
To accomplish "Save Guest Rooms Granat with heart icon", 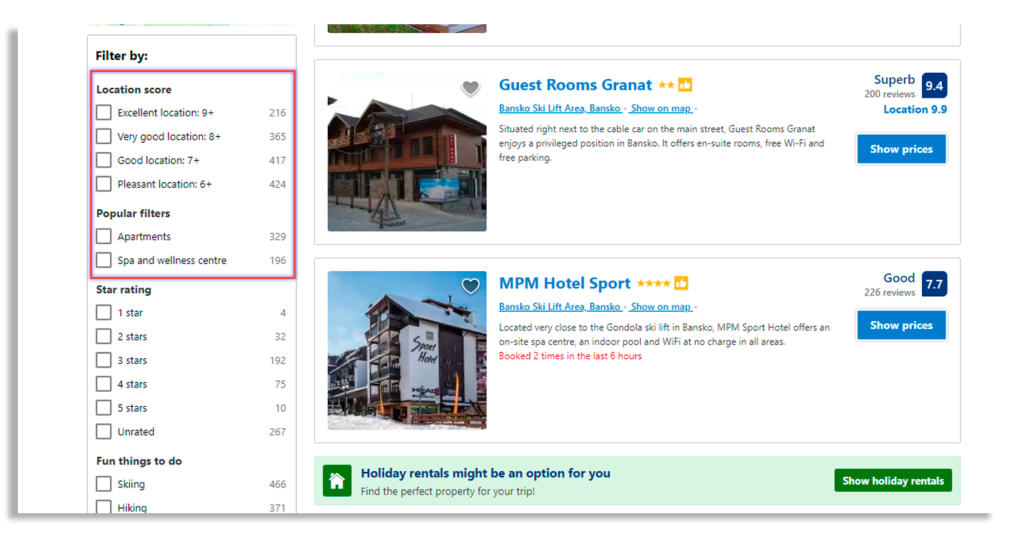I will pos(470,88).
